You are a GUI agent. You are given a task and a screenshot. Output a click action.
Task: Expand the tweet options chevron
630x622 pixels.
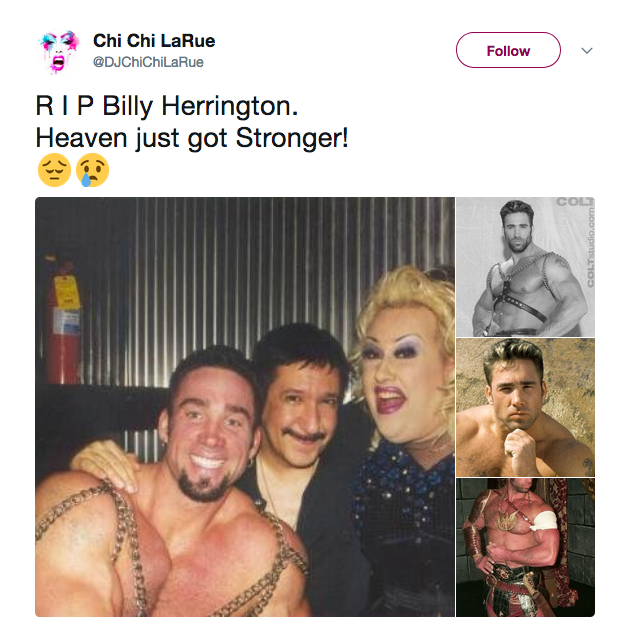pos(587,51)
